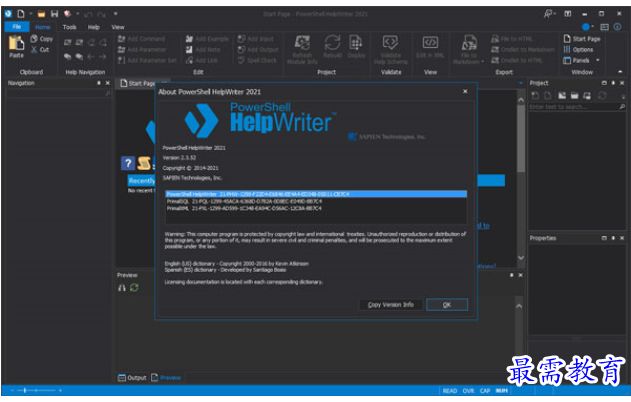Click the Save disk icon in title bar
631x402 pixels.
pyautogui.click(x=54, y=14)
